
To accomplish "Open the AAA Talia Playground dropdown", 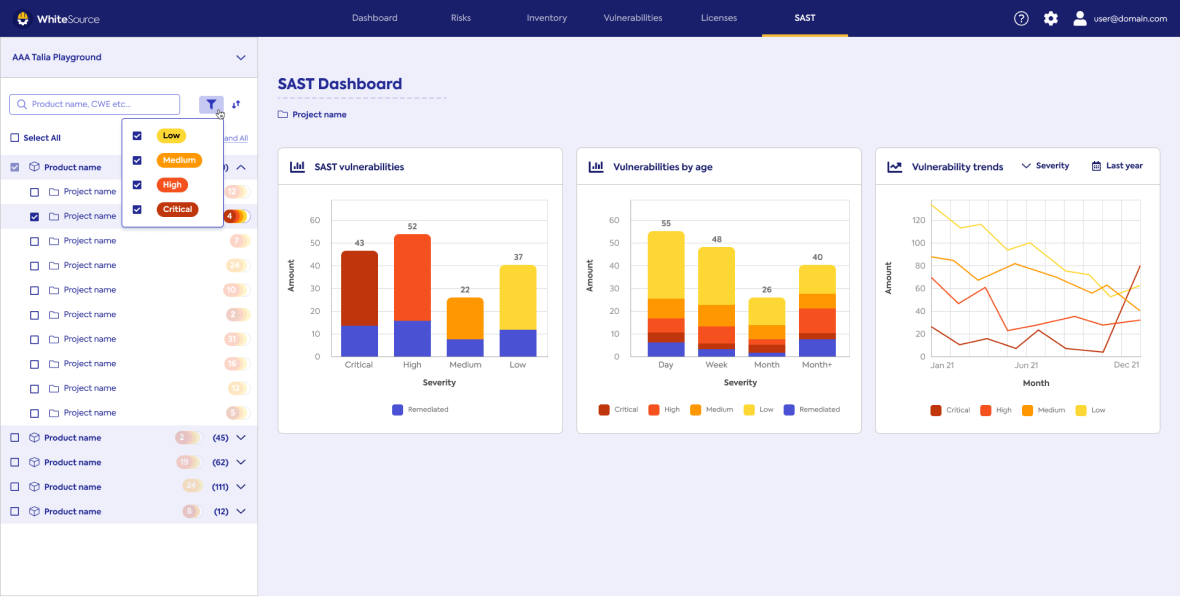I will [240, 58].
